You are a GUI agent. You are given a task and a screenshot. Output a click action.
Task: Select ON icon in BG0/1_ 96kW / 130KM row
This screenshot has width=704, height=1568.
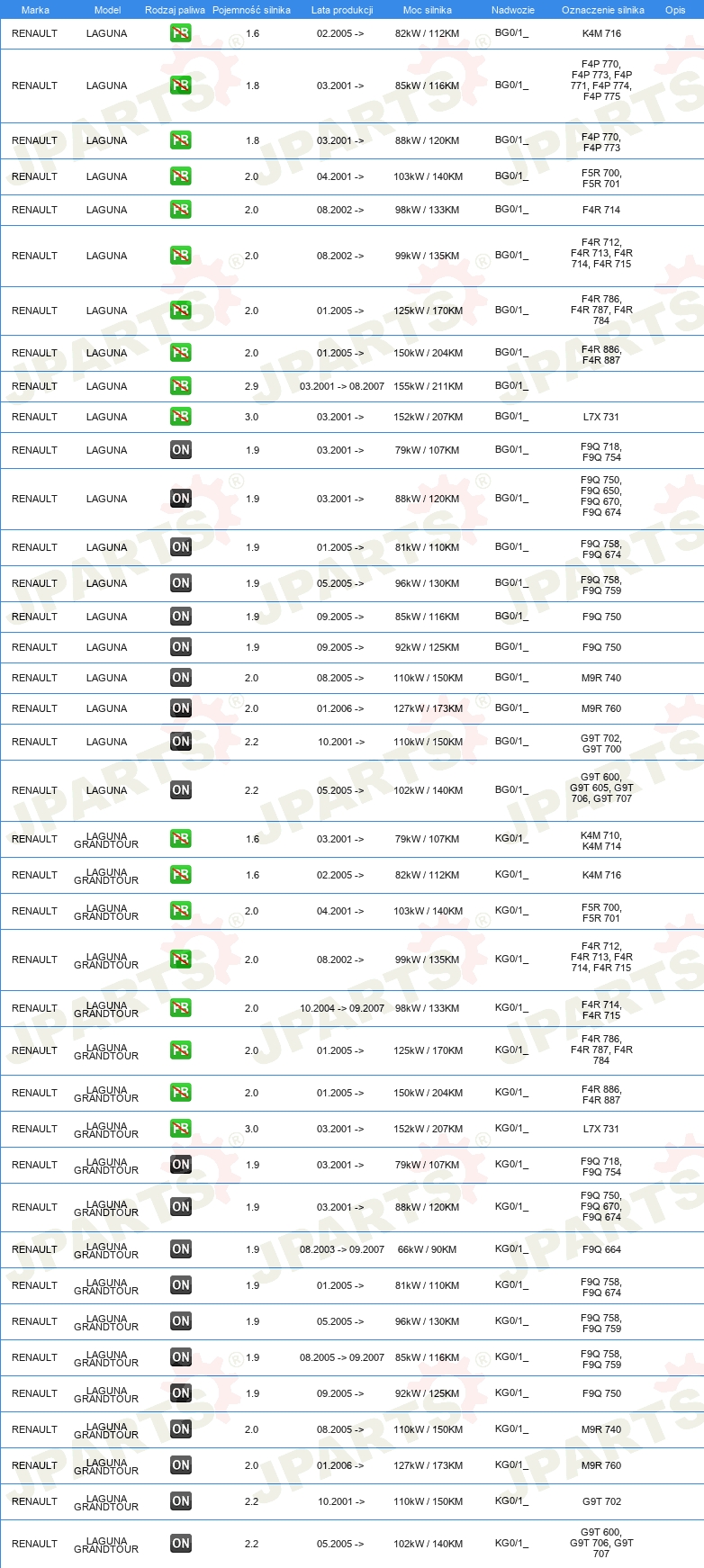tap(181, 583)
